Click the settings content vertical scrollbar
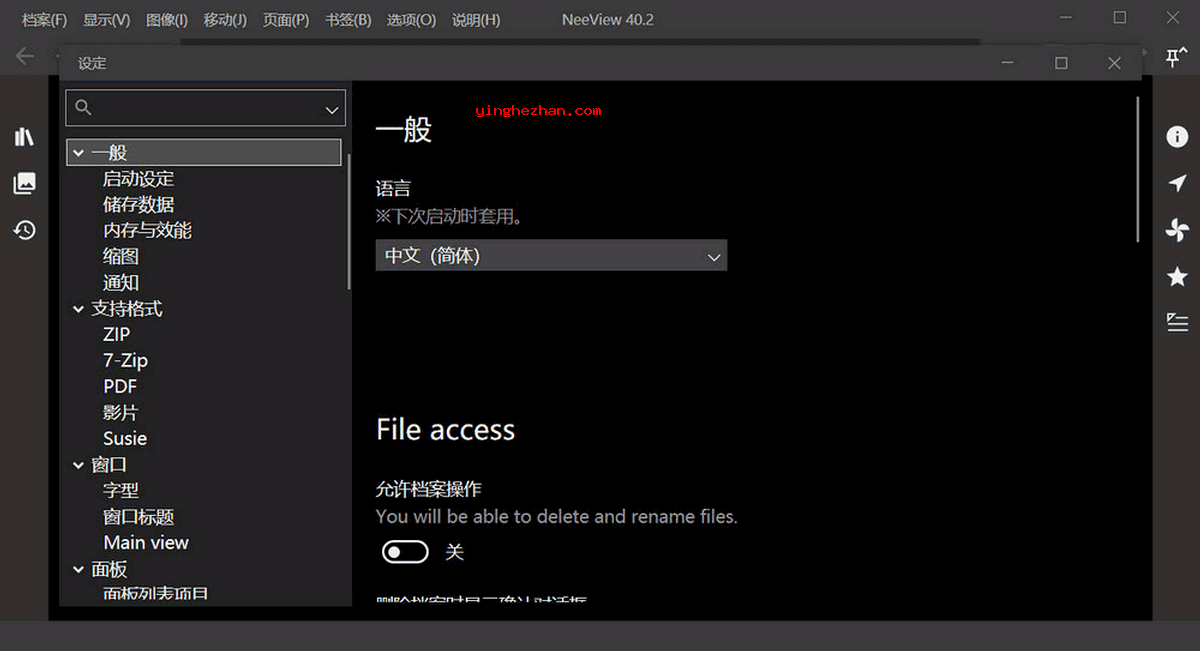This screenshot has height=651, width=1200. click(1138, 168)
